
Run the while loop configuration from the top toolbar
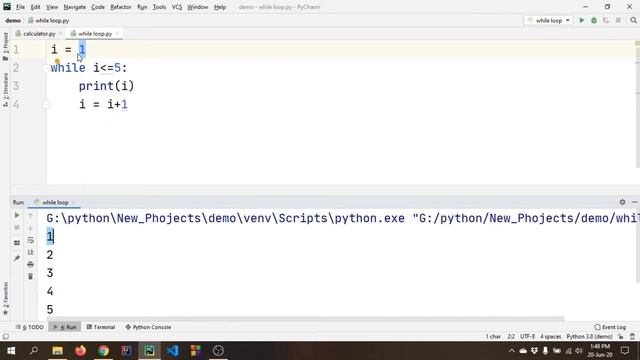pos(582,20)
